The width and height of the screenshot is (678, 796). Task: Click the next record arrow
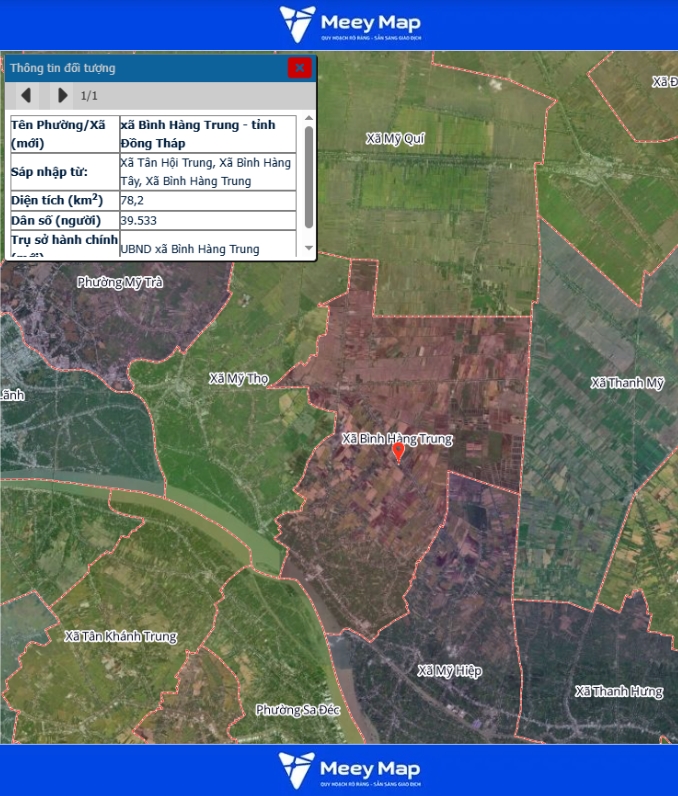[62, 95]
